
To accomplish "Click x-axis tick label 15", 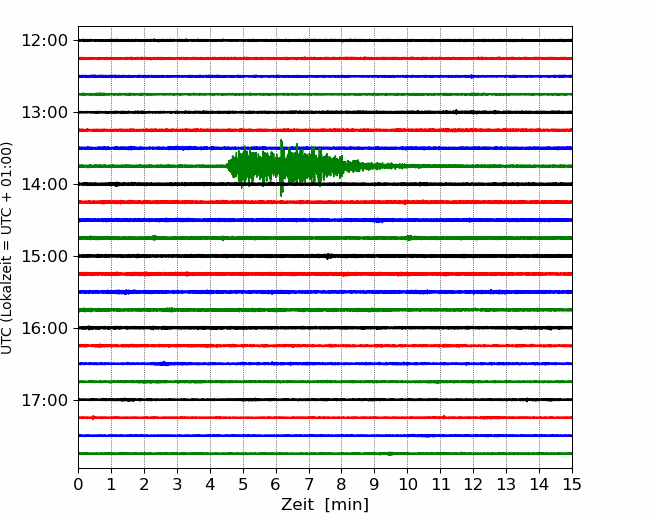I will (x=572, y=484).
